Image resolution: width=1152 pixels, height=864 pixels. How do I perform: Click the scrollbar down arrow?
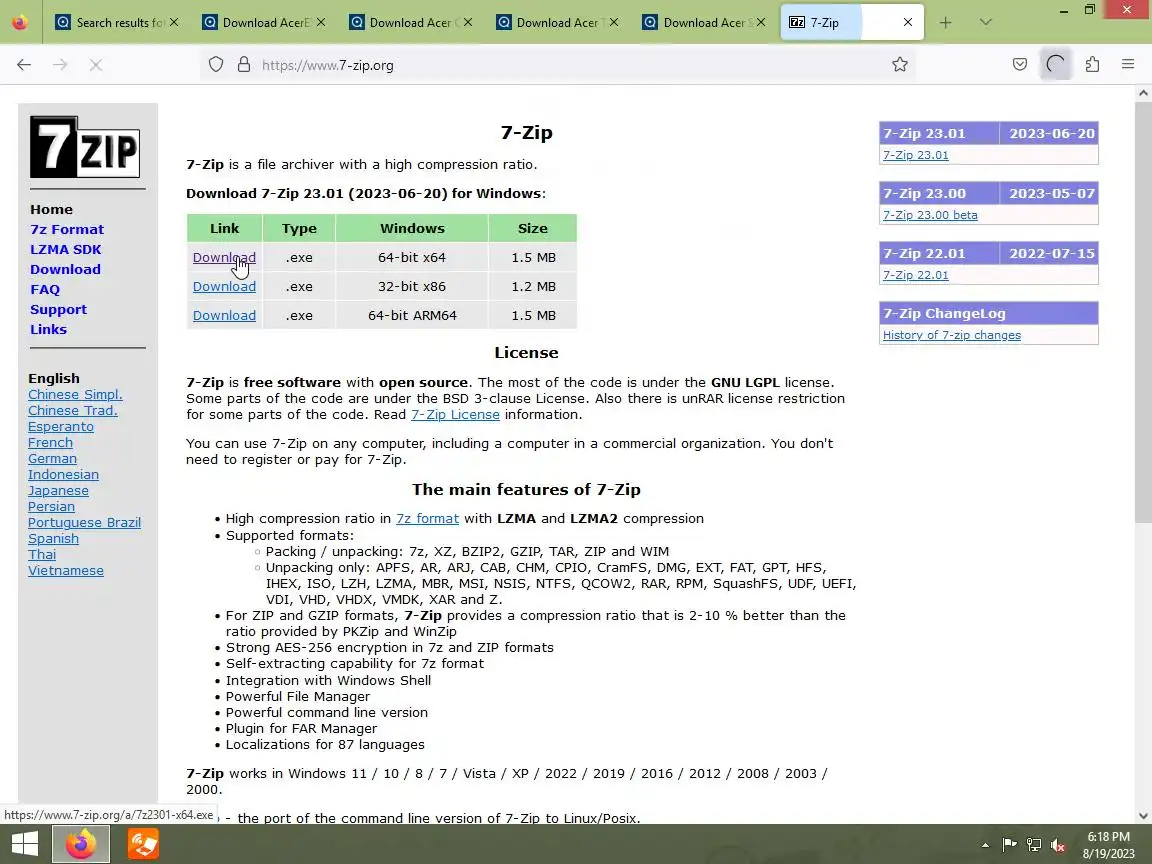click(1142, 816)
